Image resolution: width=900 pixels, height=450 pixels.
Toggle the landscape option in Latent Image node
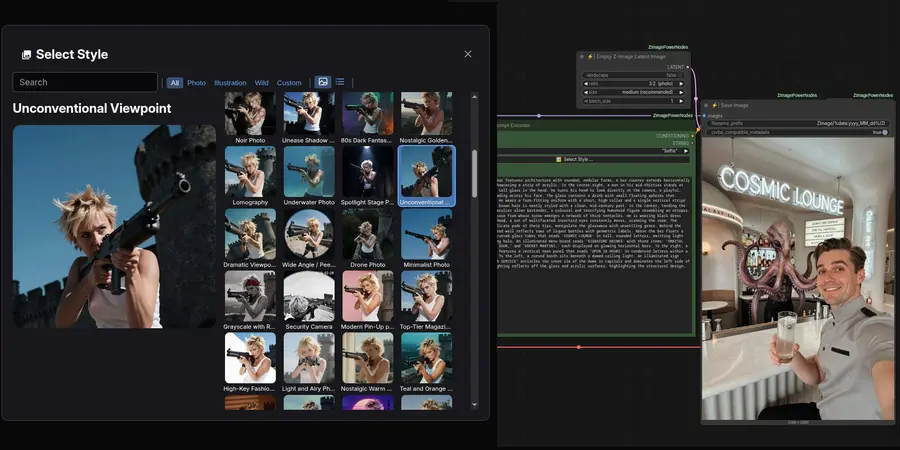tap(634, 75)
